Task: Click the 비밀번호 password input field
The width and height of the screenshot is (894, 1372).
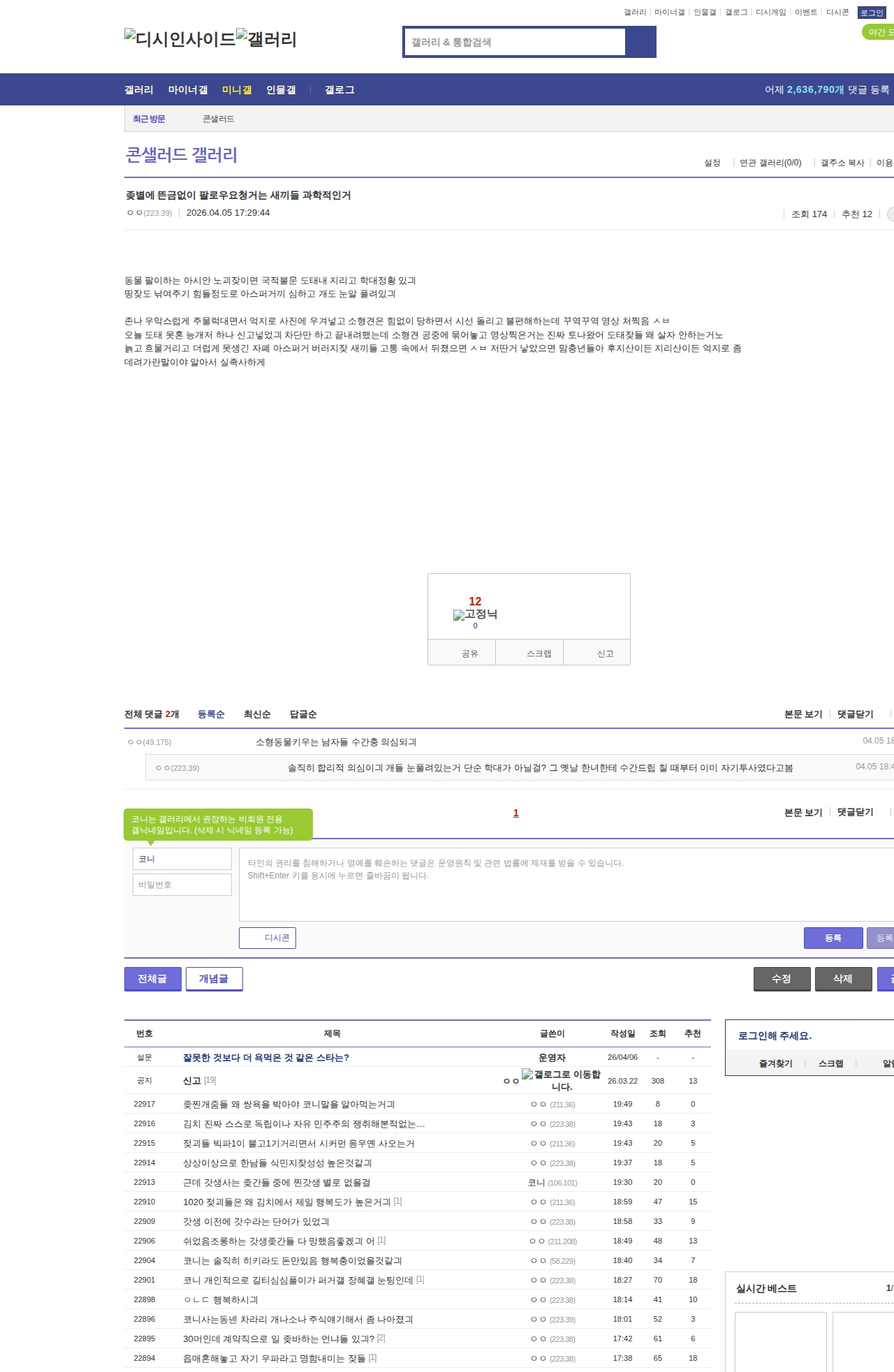Action: click(182, 885)
